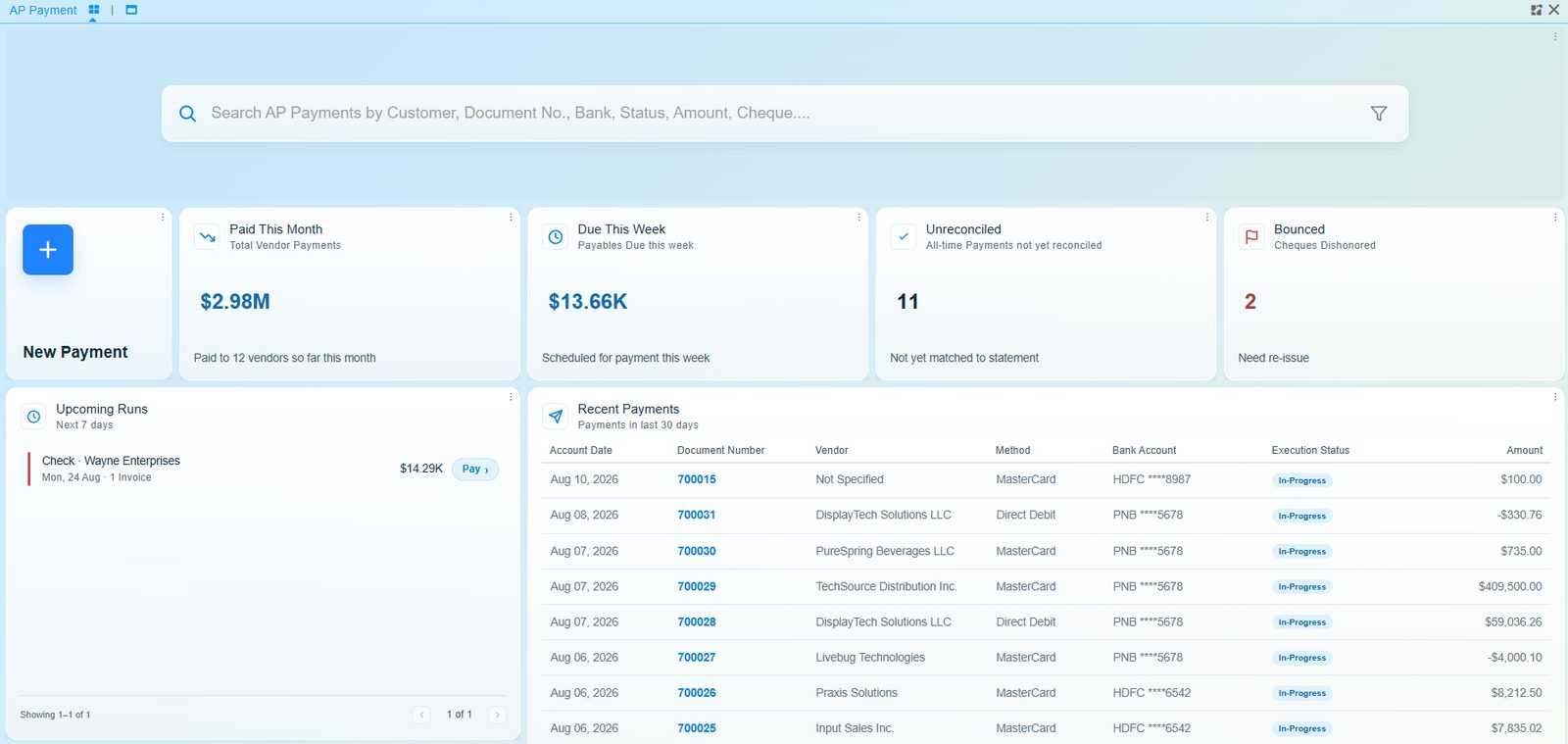Click the Unreconciled checkmark icon
This screenshot has height=744, width=1568.
(904, 237)
